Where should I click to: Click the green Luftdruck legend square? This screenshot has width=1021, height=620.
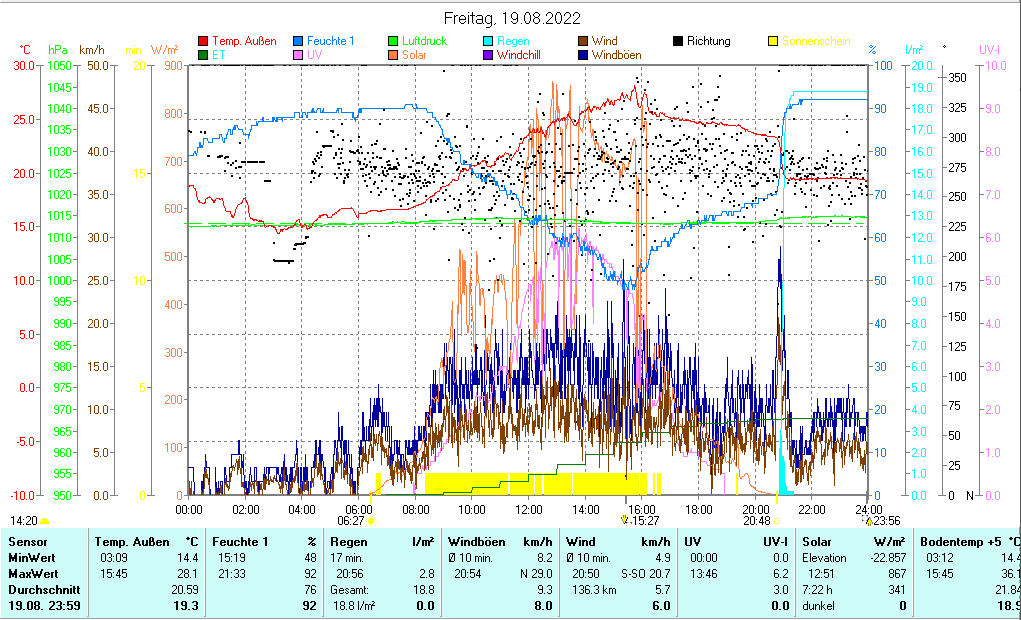[394, 41]
